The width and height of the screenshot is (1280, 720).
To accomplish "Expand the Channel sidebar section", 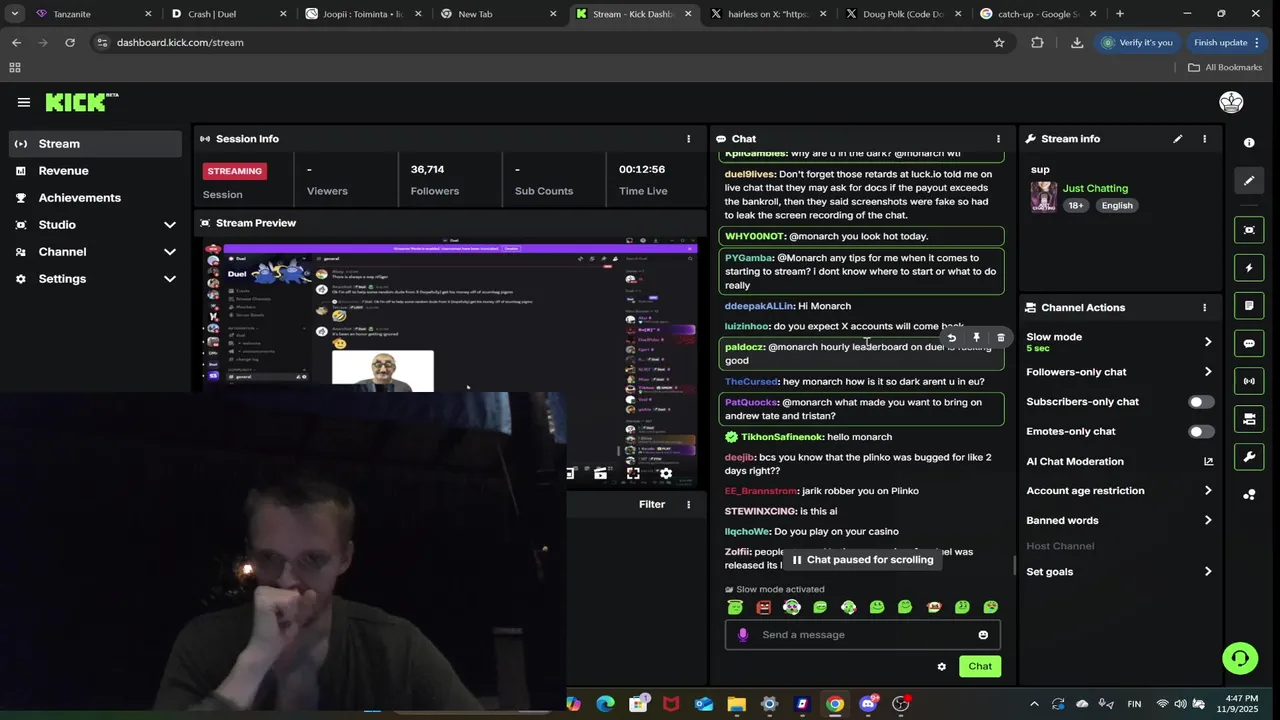I will point(169,252).
